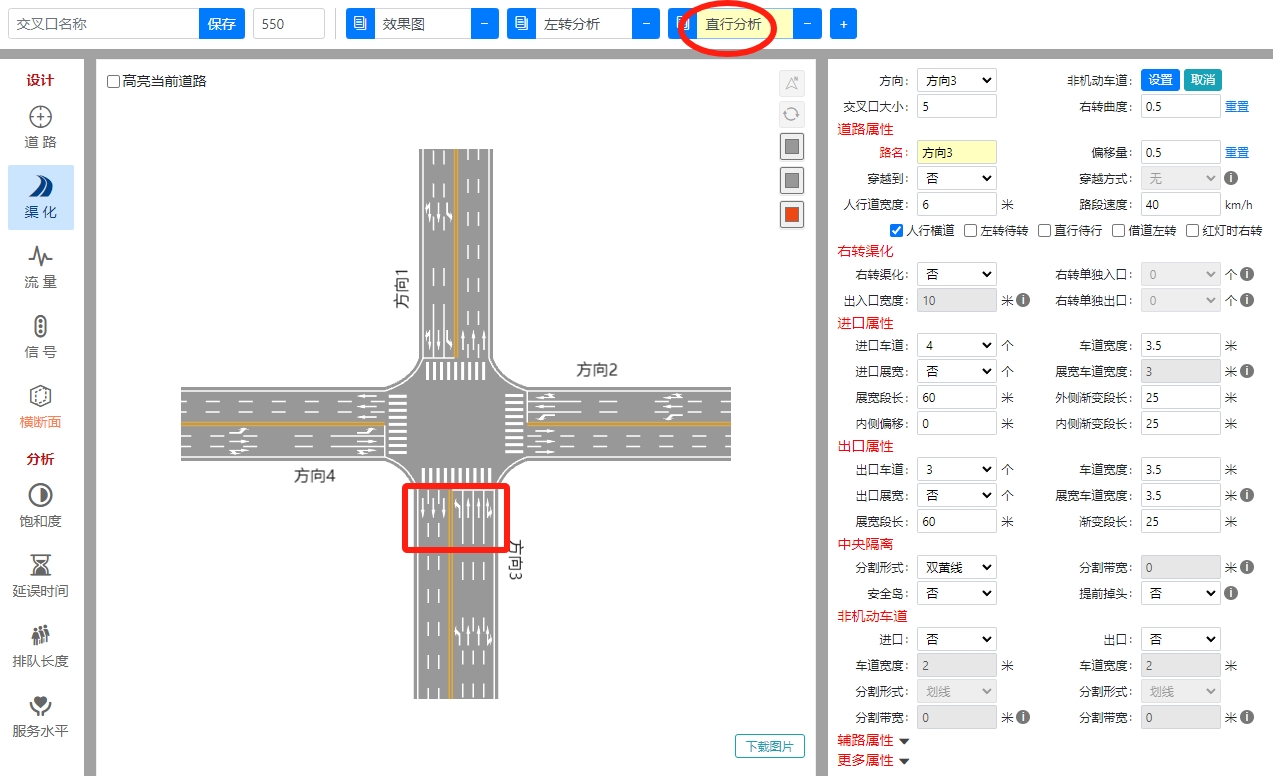Open the 流量 traffic flow section
Viewport: 1273px width, 776px height.
(x=41, y=267)
